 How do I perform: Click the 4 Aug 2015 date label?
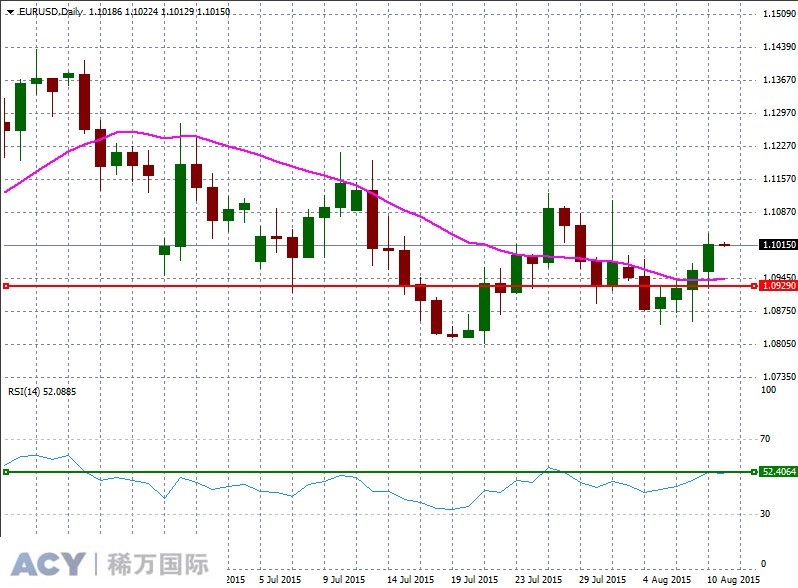tap(667, 579)
